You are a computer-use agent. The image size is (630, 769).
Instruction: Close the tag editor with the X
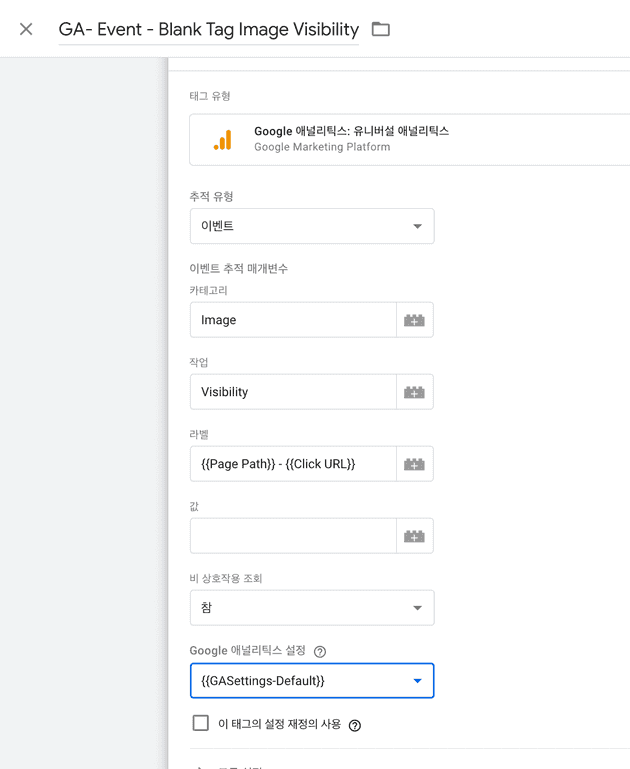pos(26,29)
